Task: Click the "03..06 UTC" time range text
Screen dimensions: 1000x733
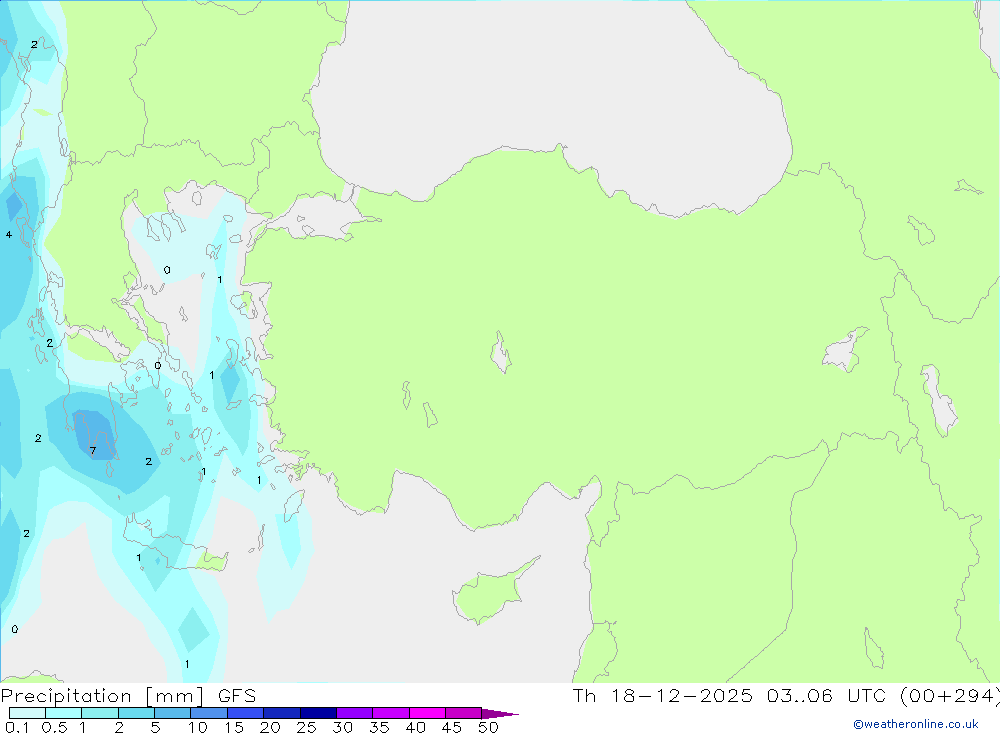Action: point(827,696)
